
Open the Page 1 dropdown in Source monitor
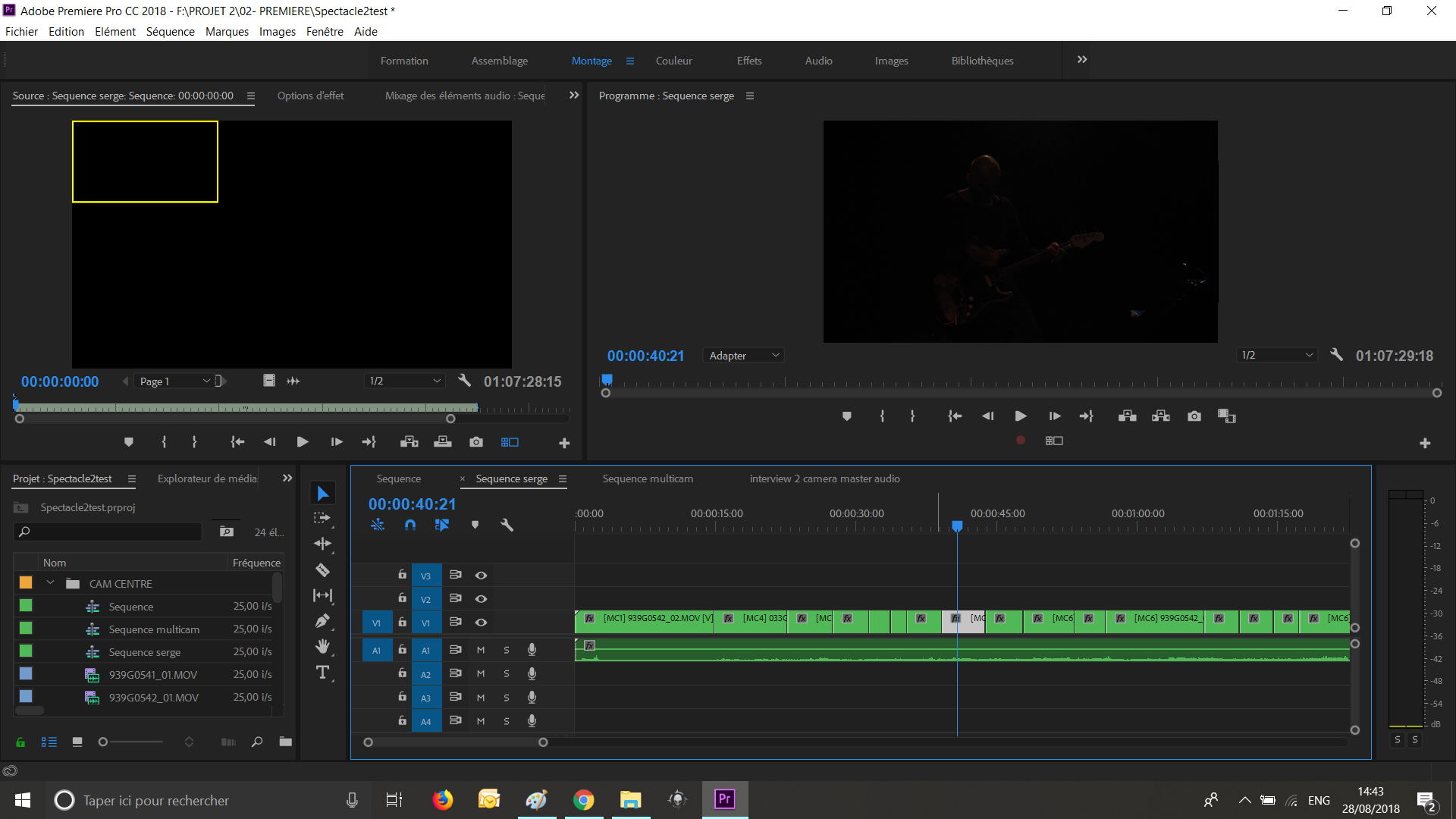[x=174, y=381]
